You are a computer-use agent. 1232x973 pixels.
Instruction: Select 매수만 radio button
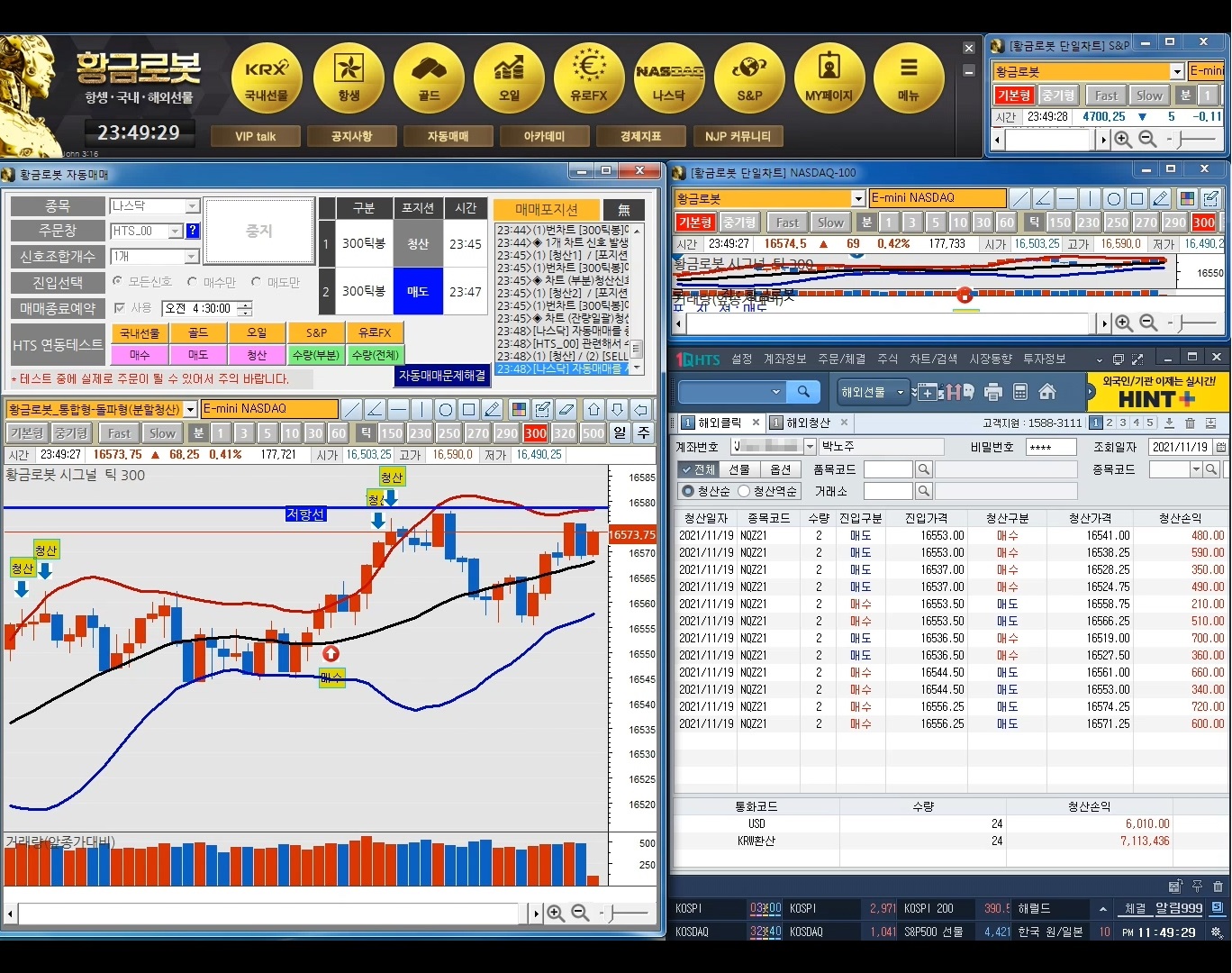(x=192, y=282)
